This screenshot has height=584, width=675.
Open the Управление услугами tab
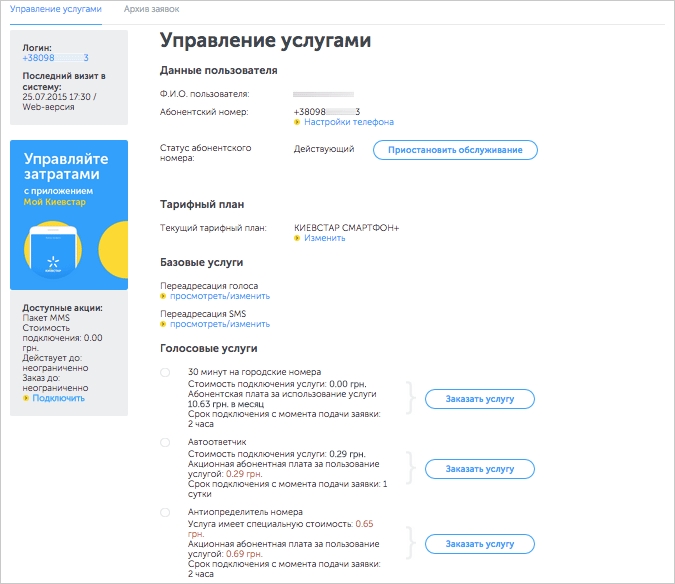coord(56,9)
